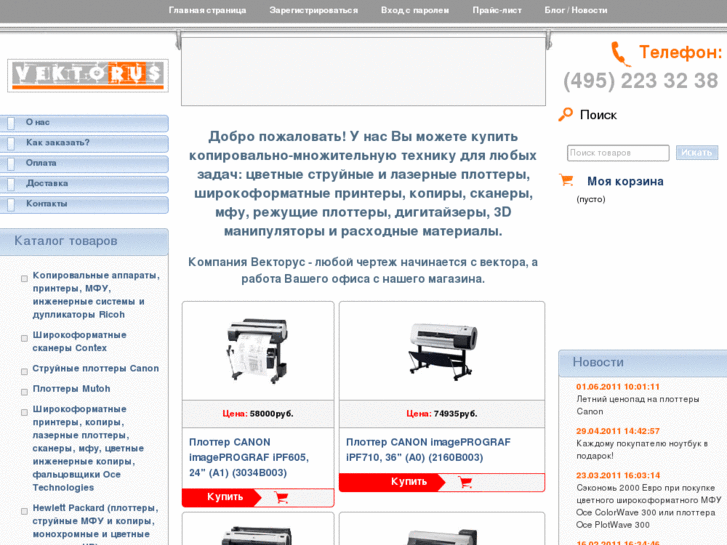The height and width of the screenshot is (545, 727).
Task: Click Купить for the iPF605 plotter
Action: point(225,497)
